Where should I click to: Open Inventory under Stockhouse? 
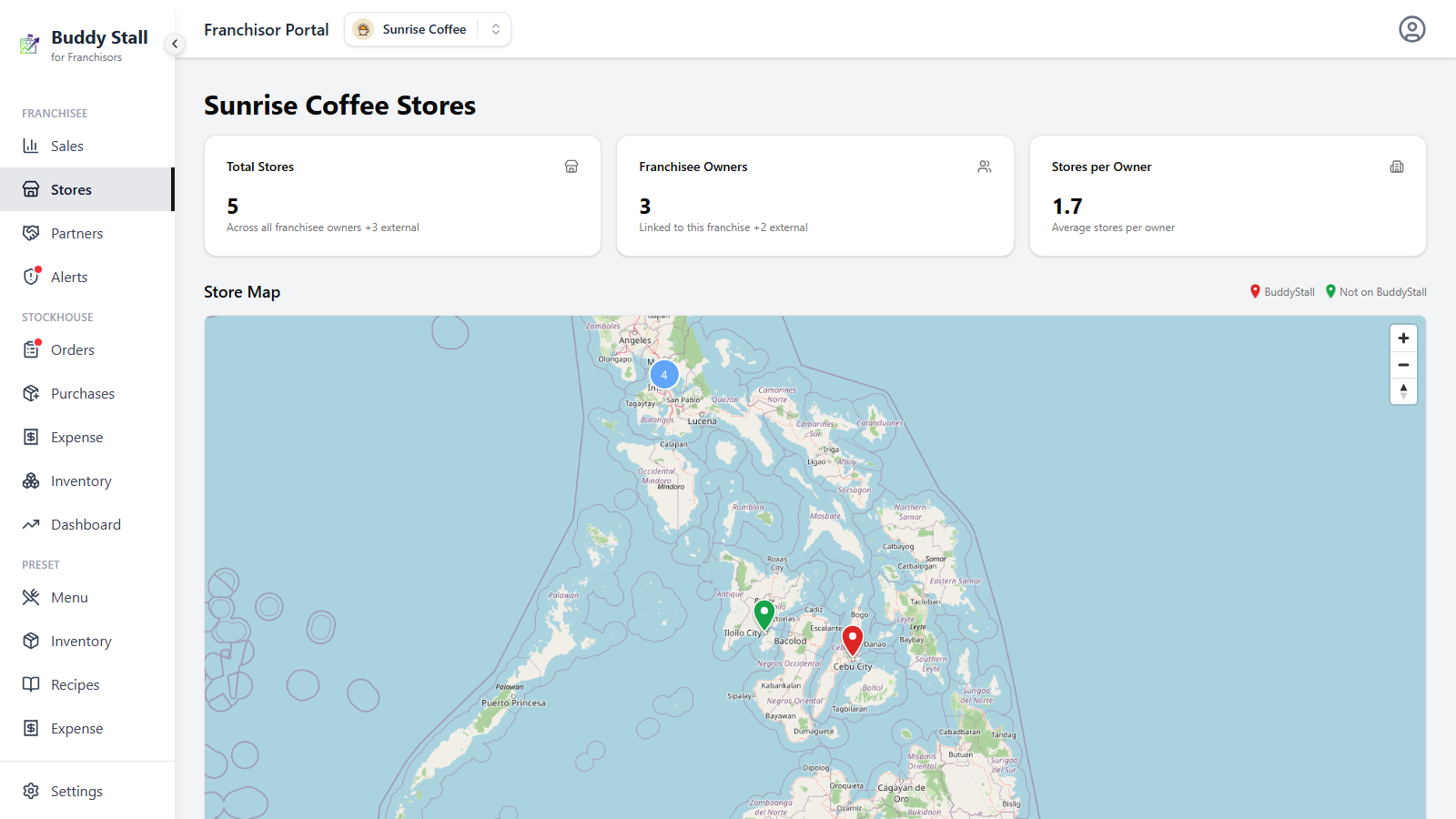pyautogui.click(x=87, y=480)
